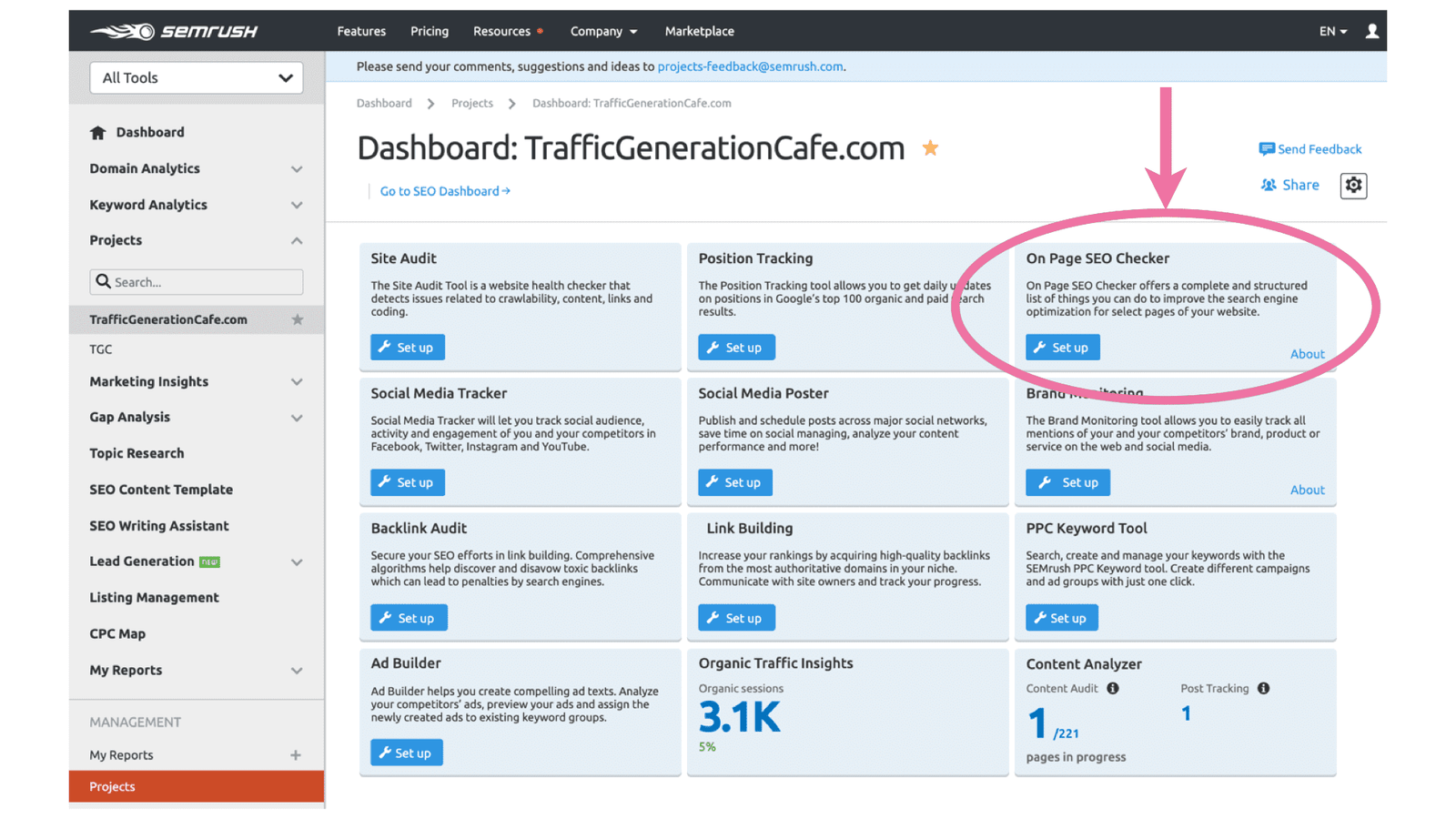Click the green 5% organic sessions indicator

pyautogui.click(x=708, y=746)
